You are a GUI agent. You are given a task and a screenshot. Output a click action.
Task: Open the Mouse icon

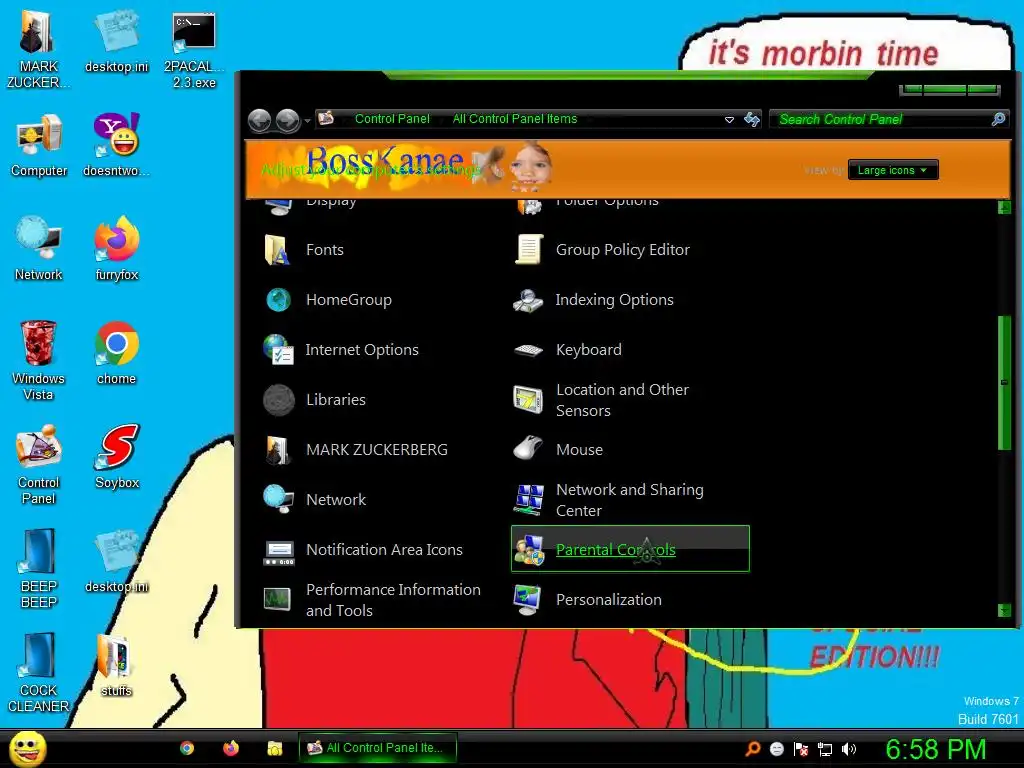[528, 449]
